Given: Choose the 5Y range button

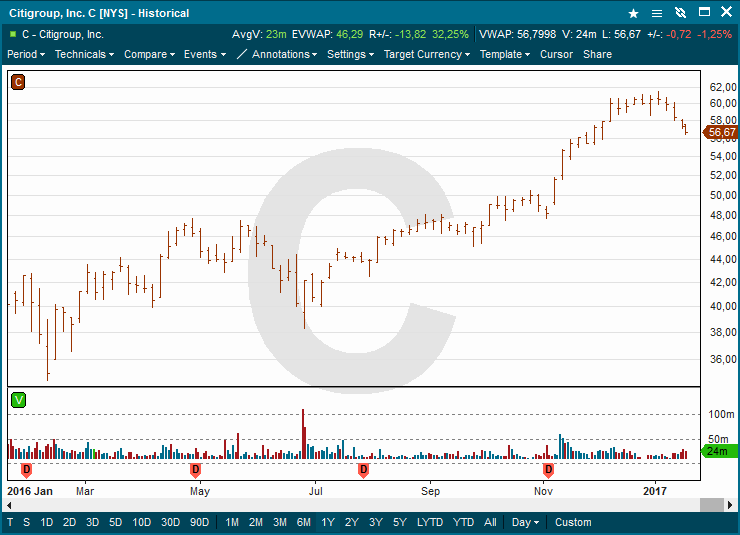Looking at the screenshot, I should [400, 522].
